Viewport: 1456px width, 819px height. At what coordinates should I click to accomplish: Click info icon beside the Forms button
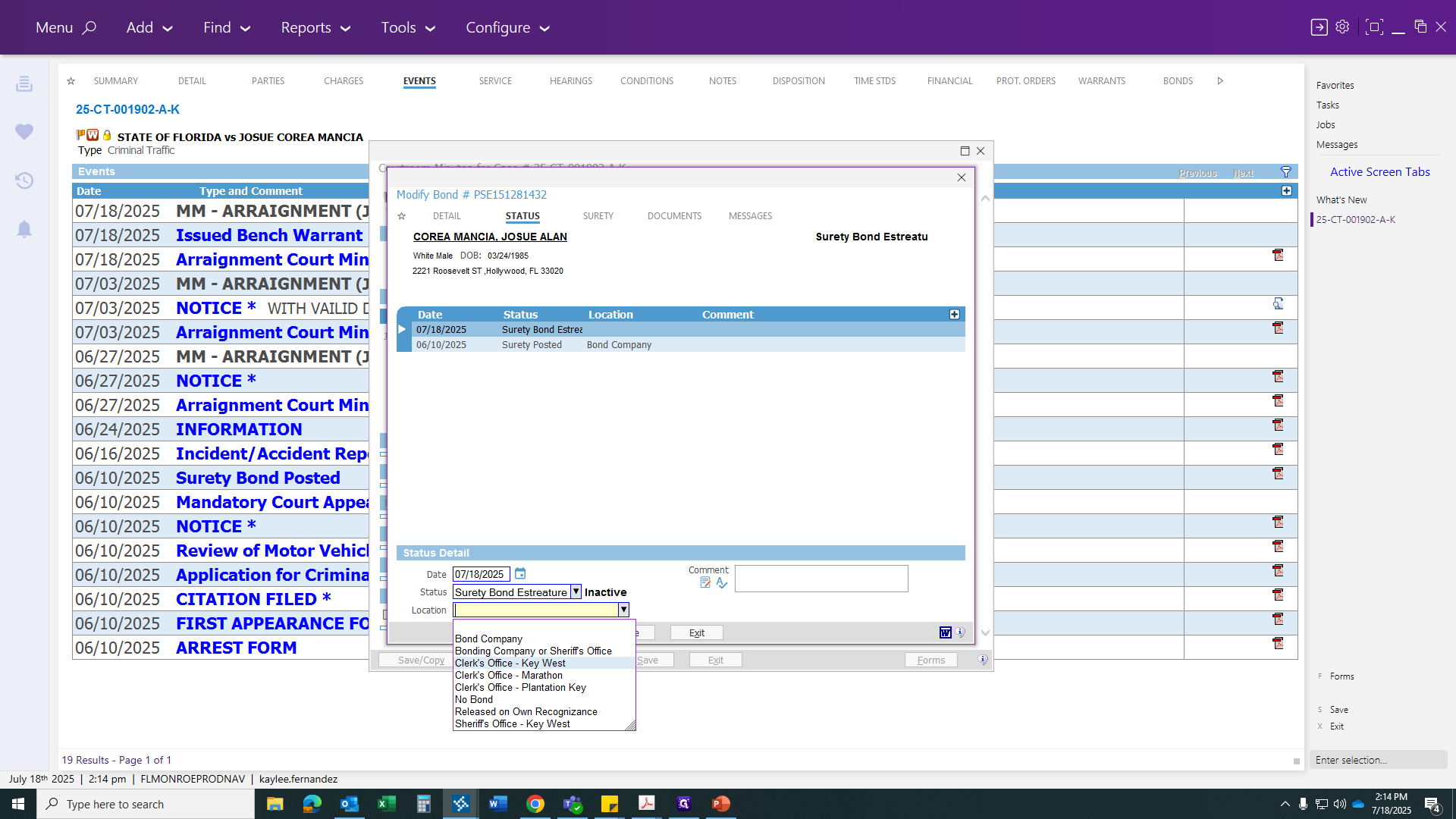coord(983,660)
